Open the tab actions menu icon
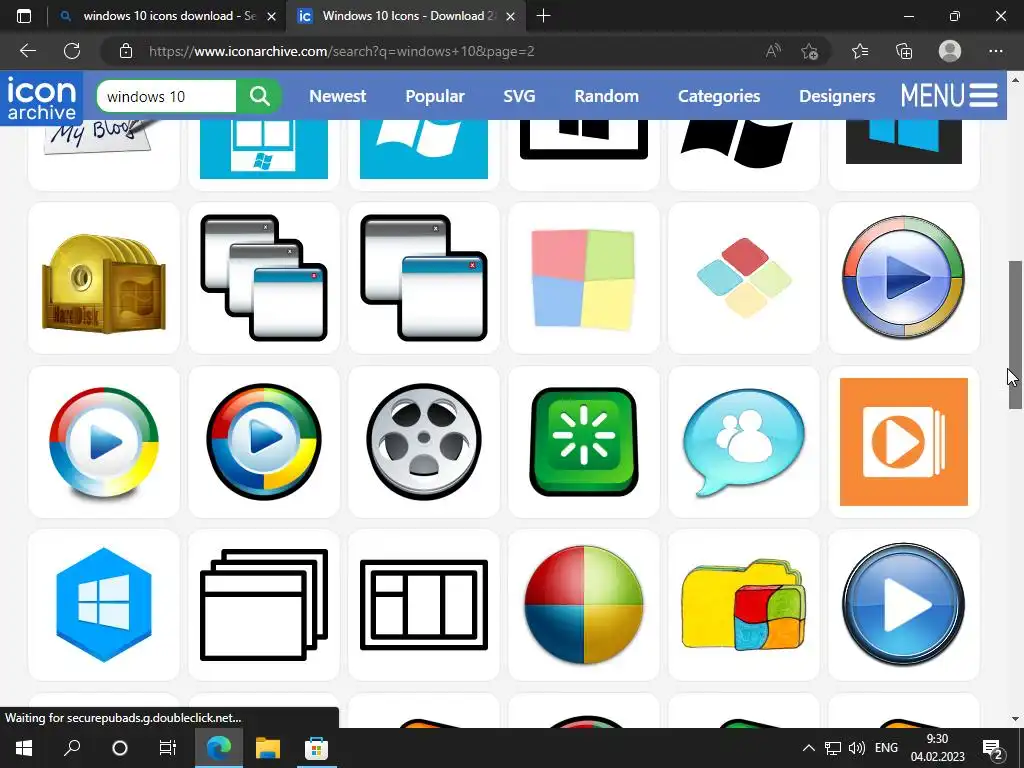The image size is (1024, 768). pos(24,16)
